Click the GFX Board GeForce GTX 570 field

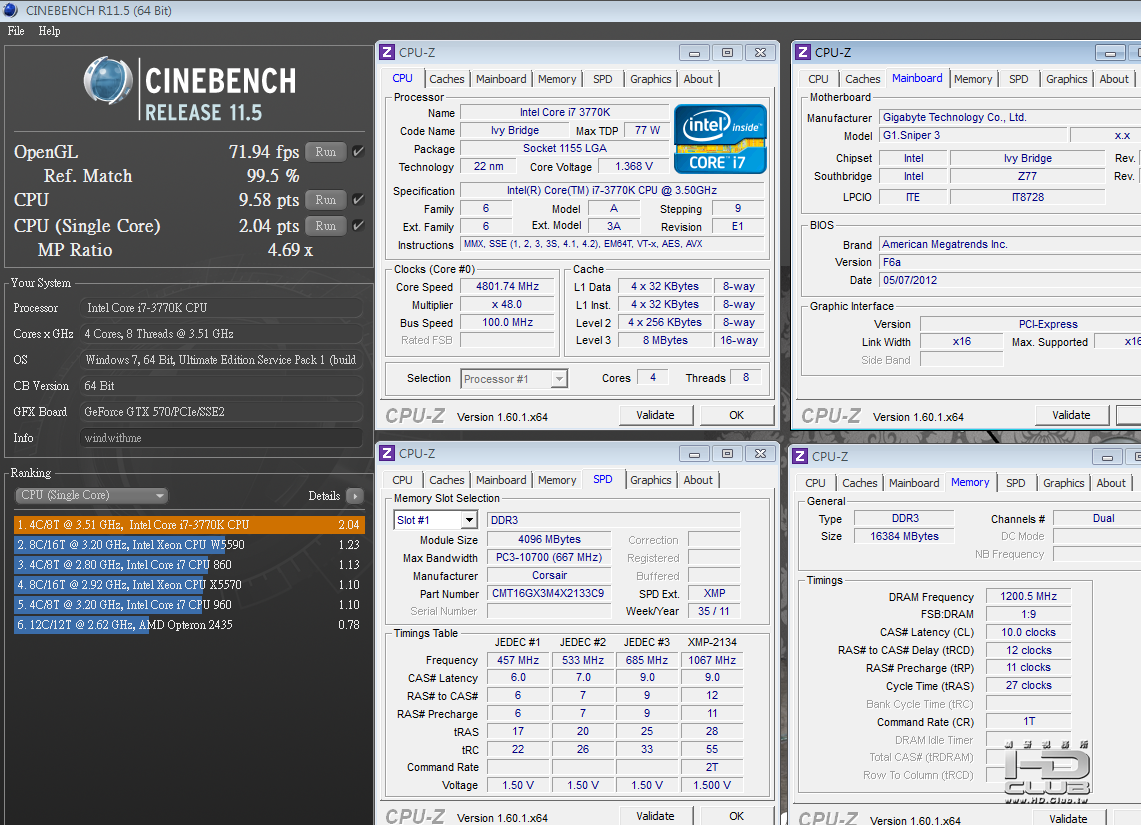[x=221, y=412]
